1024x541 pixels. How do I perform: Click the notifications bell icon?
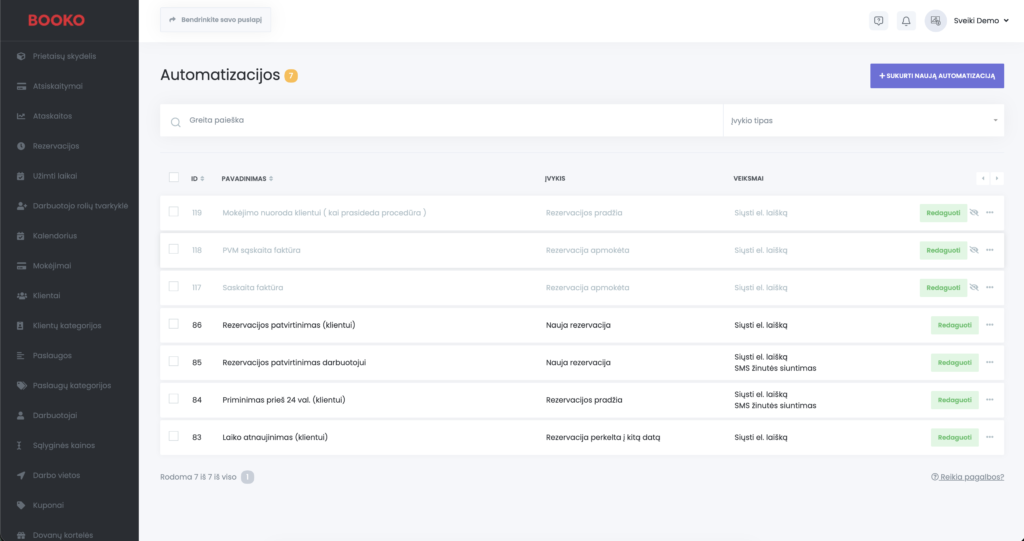[x=906, y=20]
